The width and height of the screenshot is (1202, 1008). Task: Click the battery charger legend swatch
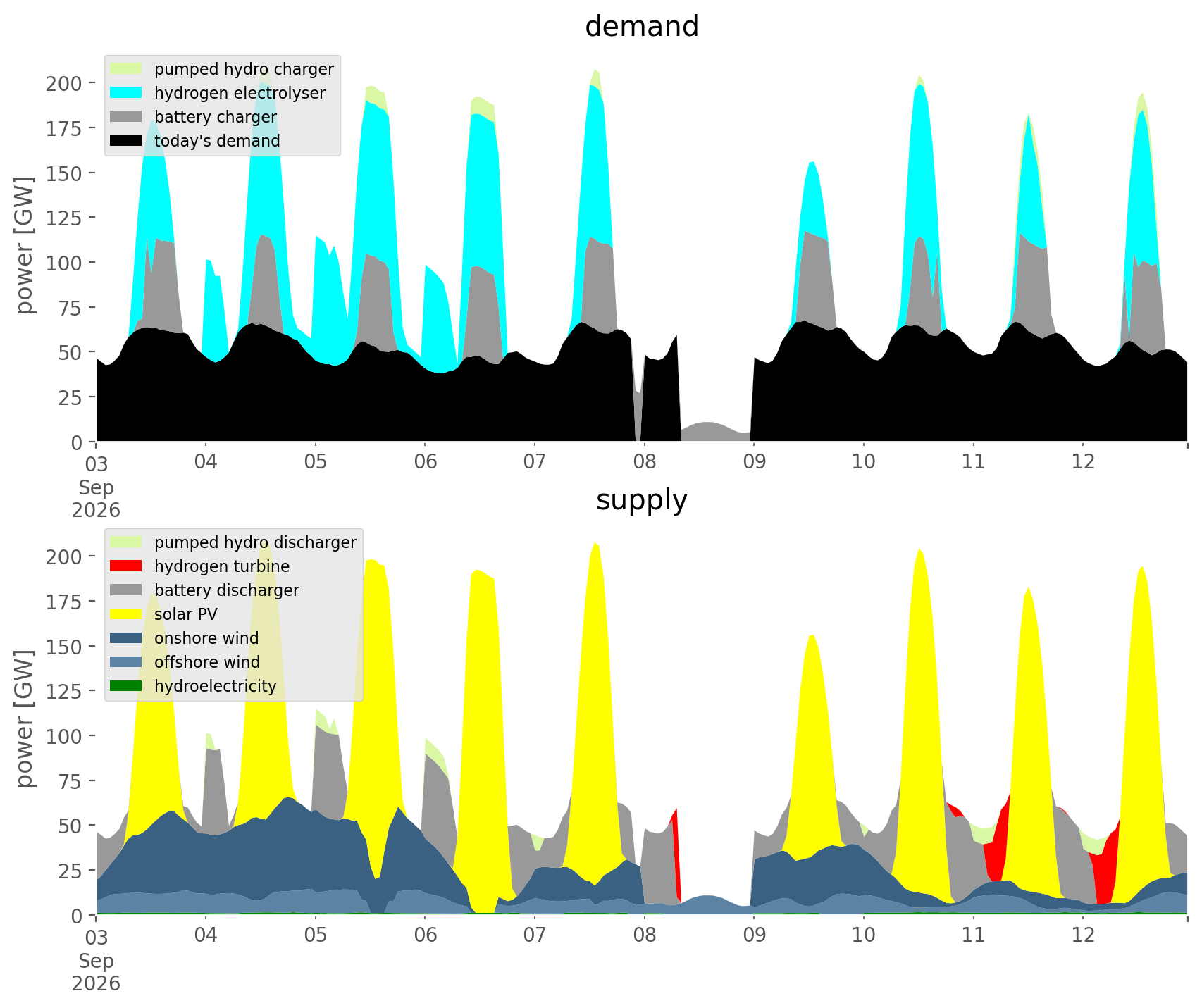(126, 117)
